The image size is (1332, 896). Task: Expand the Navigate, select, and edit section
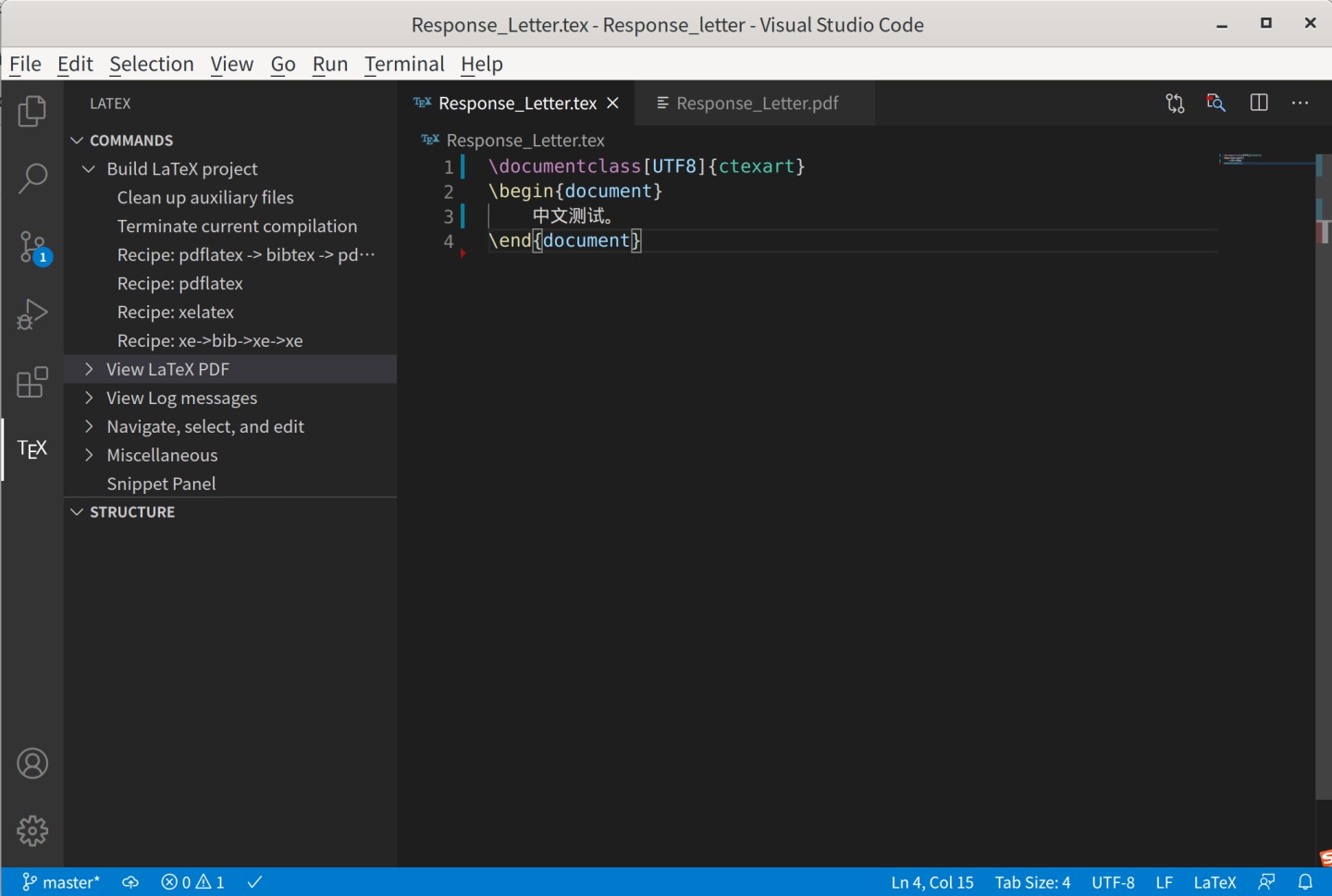click(89, 426)
